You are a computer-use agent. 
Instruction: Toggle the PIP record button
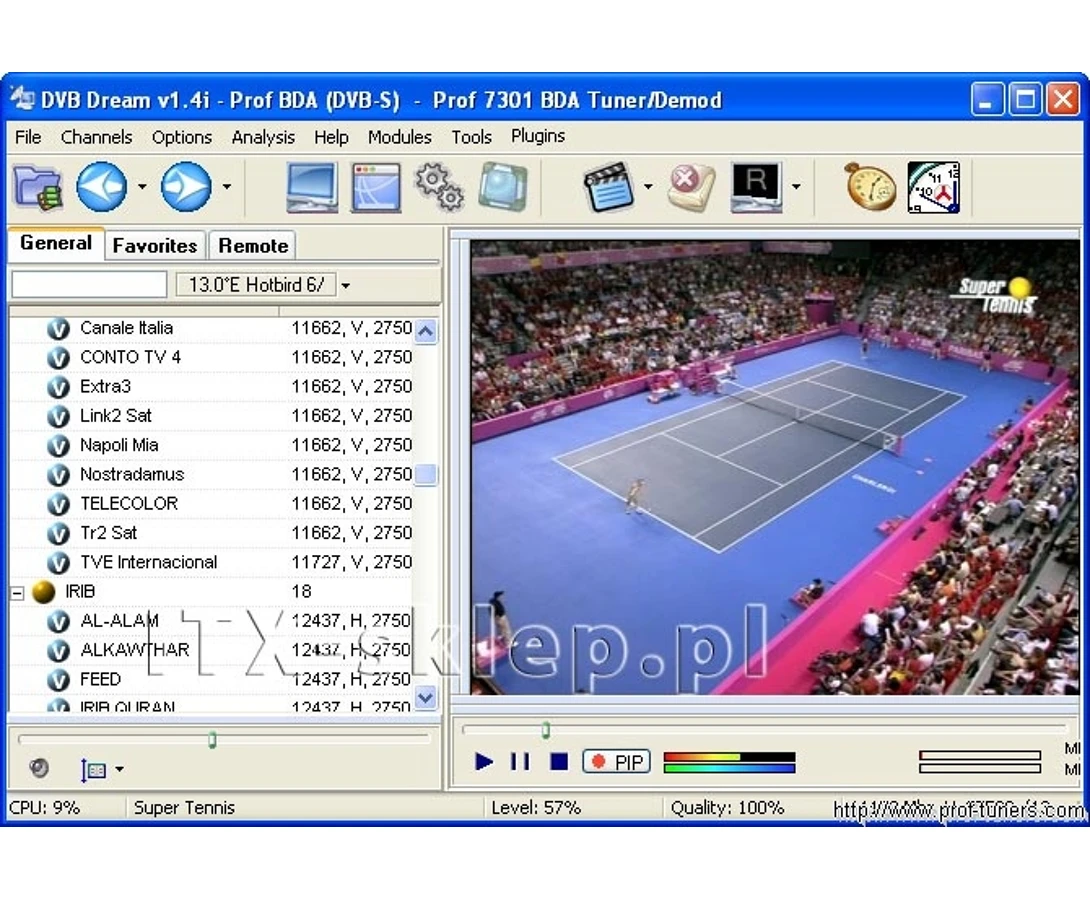point(617,762)
